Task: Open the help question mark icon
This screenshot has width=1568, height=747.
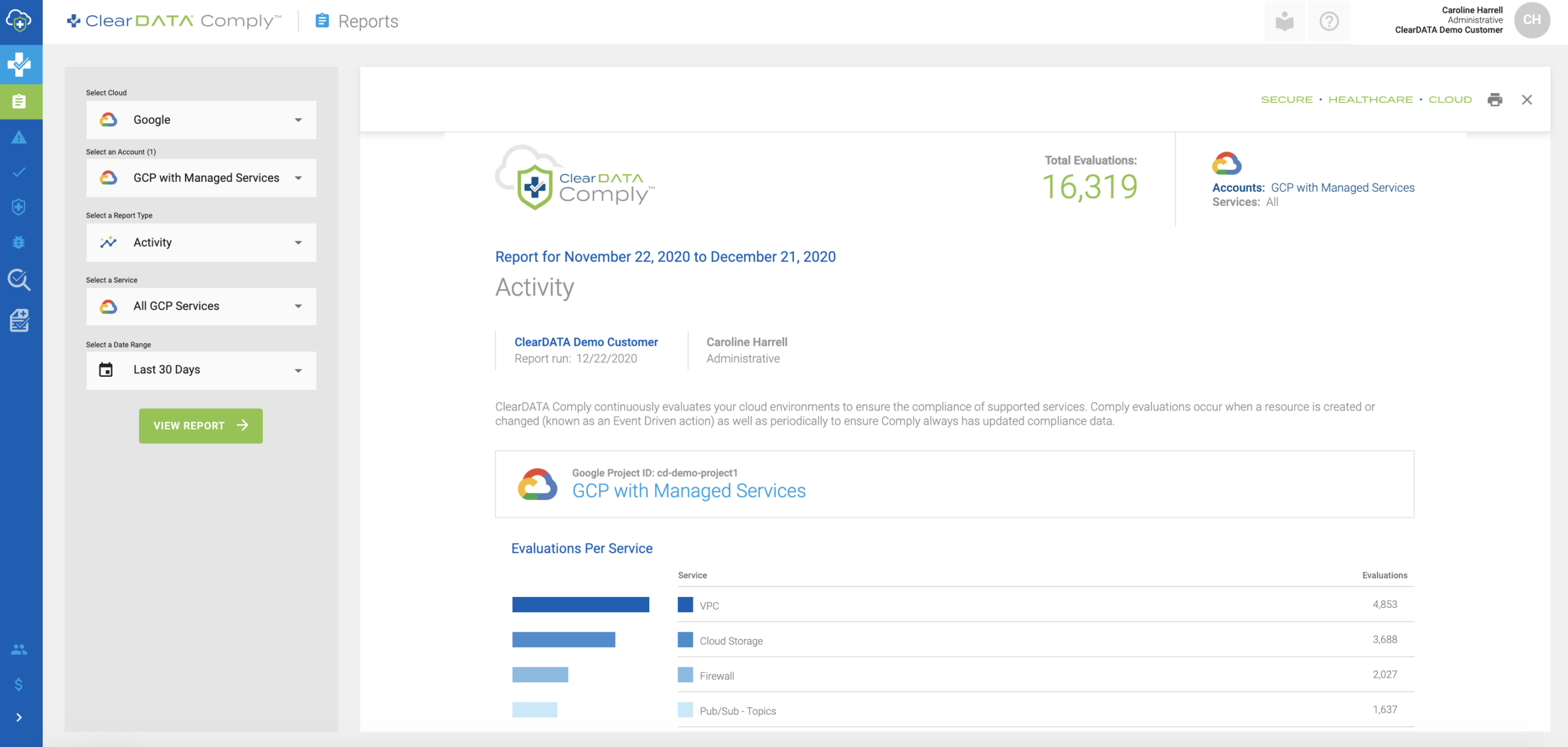Action: click(1329, 21)
